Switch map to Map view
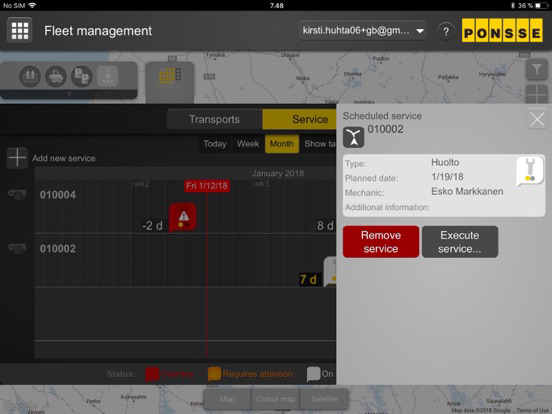This screenshot has width=552, height=414. (x=227, y=399)
